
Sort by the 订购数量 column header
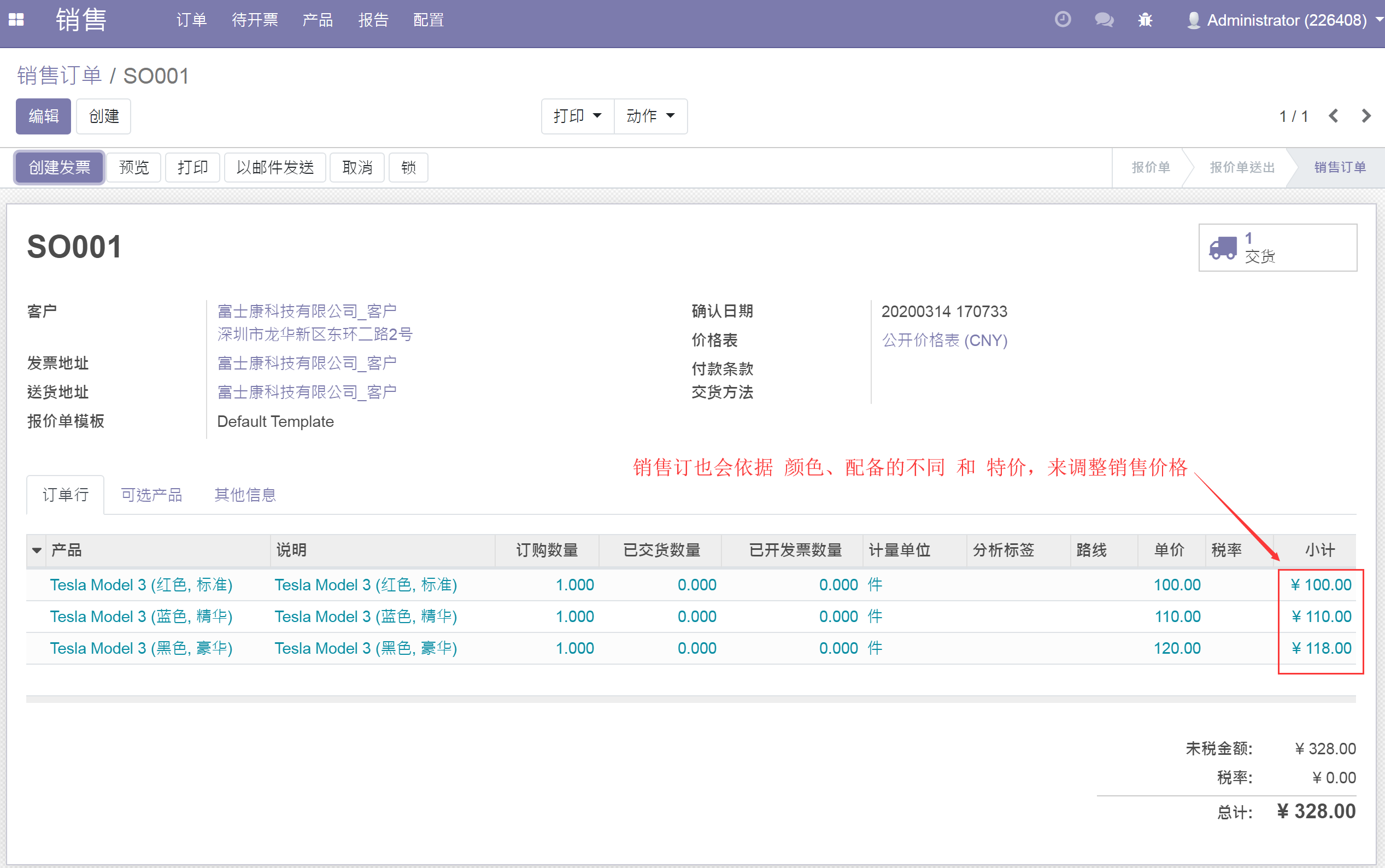tap(547, 550)
